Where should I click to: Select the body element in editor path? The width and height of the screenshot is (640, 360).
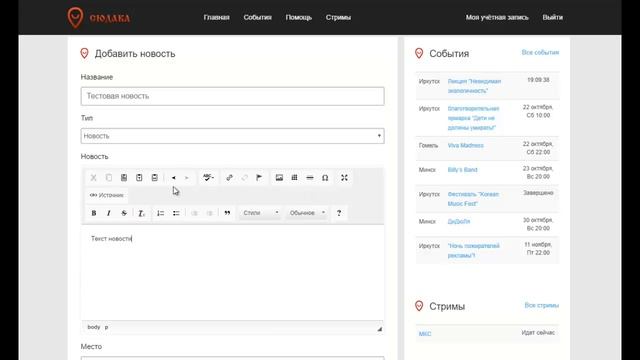[x=93, y=327]
